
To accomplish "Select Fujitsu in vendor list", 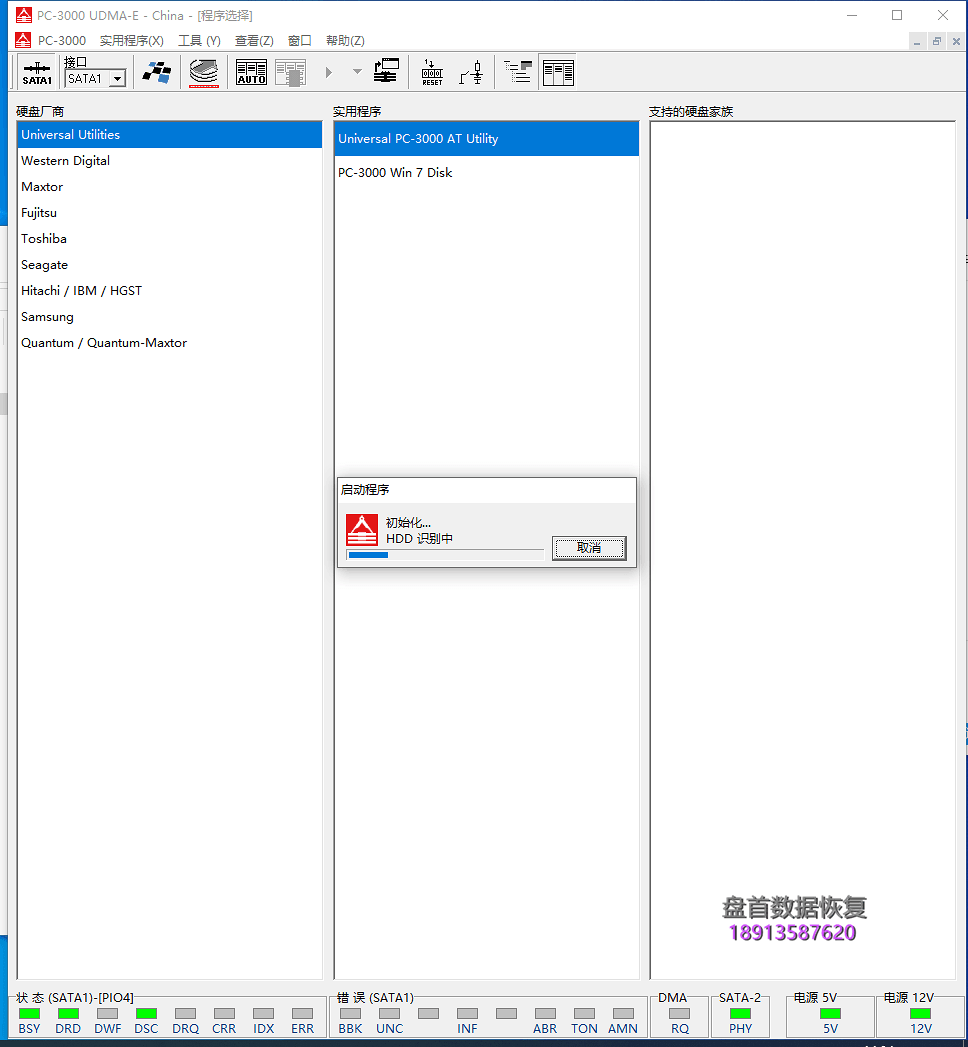I will point(170,213).
